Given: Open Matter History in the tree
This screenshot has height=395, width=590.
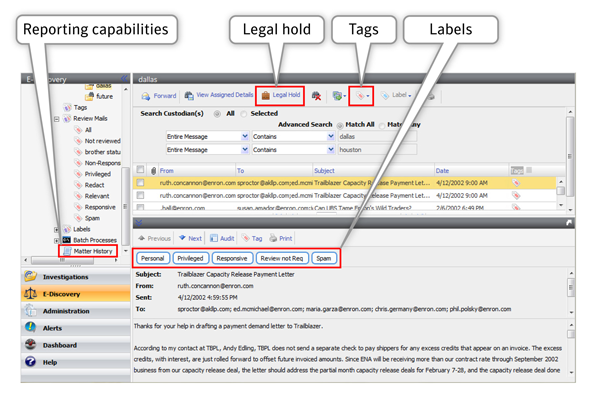Looking at the screenshot, I should (88, 251).
